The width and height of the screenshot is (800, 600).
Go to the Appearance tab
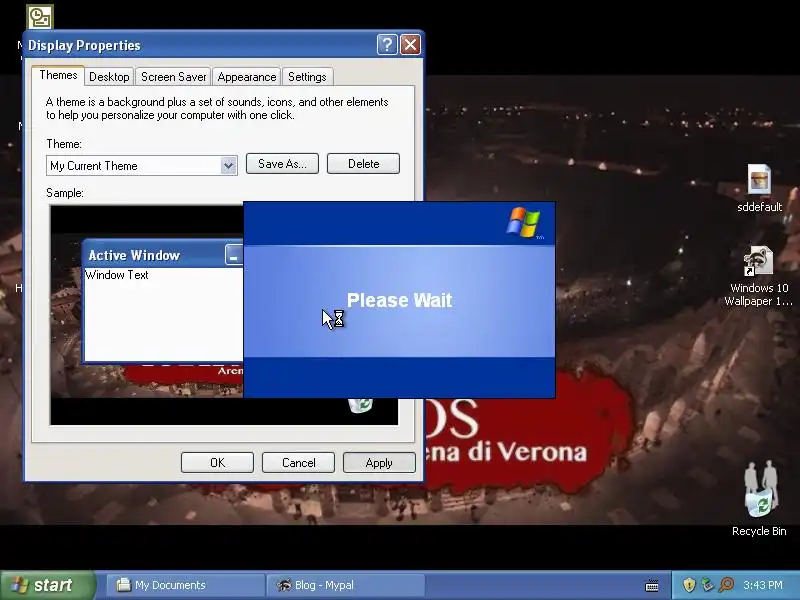(x=246, y=77)
